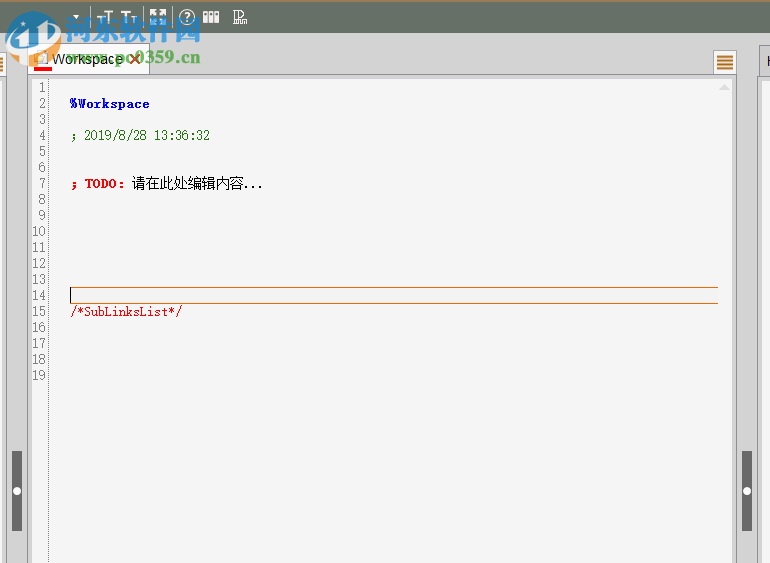Click the date comment 2019/8/28 13:36:32
Screen dimensions: 770x563
coord(140,136)
